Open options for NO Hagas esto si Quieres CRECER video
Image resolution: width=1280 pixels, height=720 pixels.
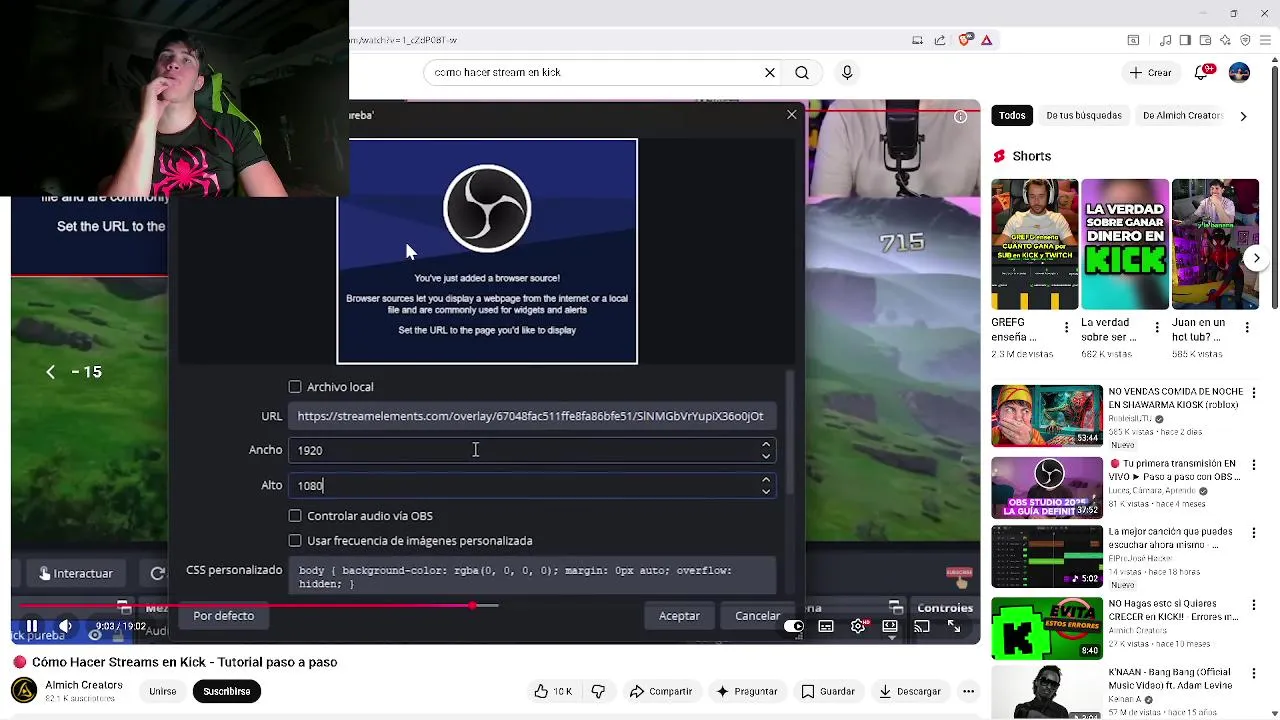[x=1254, y=606]
